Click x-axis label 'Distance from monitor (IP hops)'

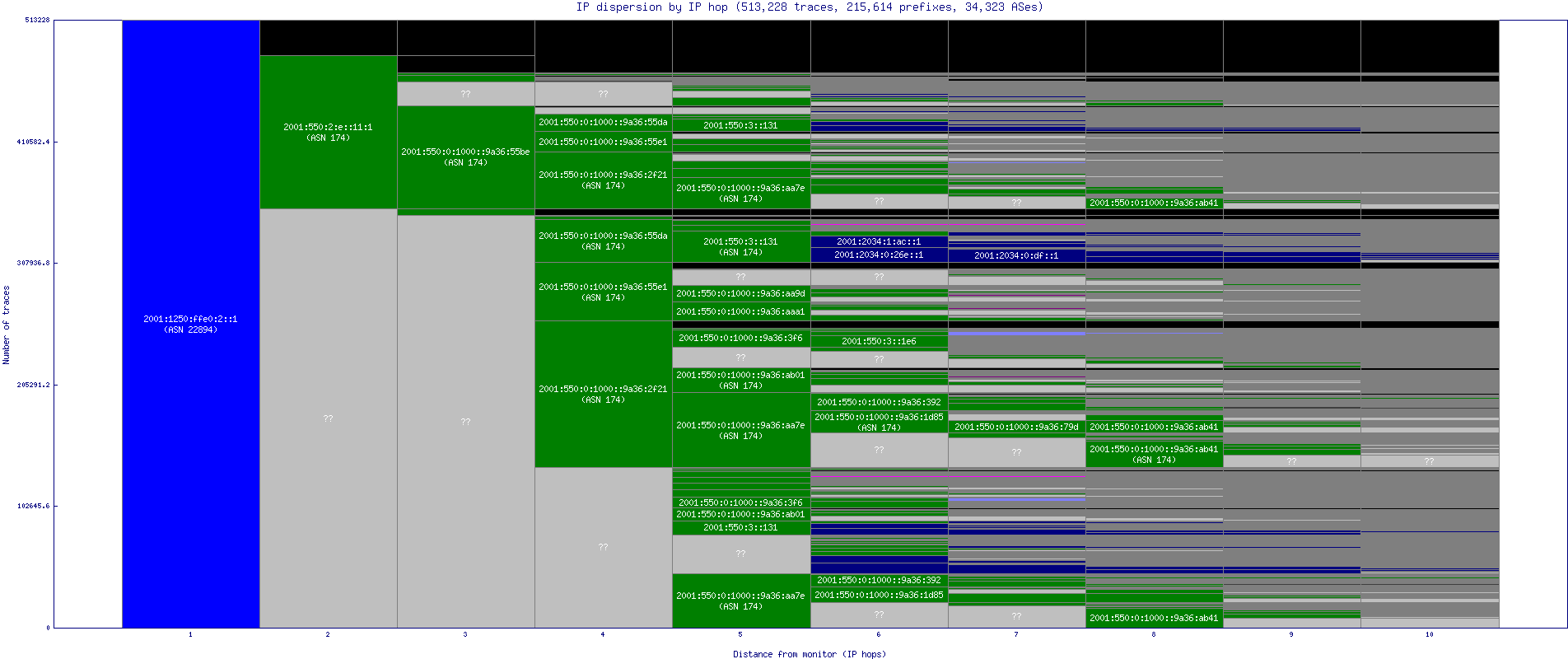pyautogui.click(x=810, y=654)
